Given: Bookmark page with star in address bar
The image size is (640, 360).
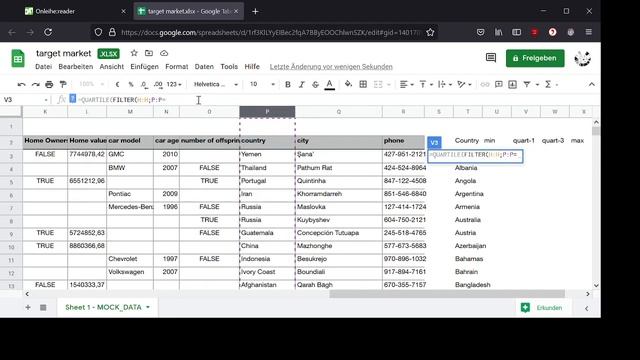Looking at the screenshot, I should point(430,32).
